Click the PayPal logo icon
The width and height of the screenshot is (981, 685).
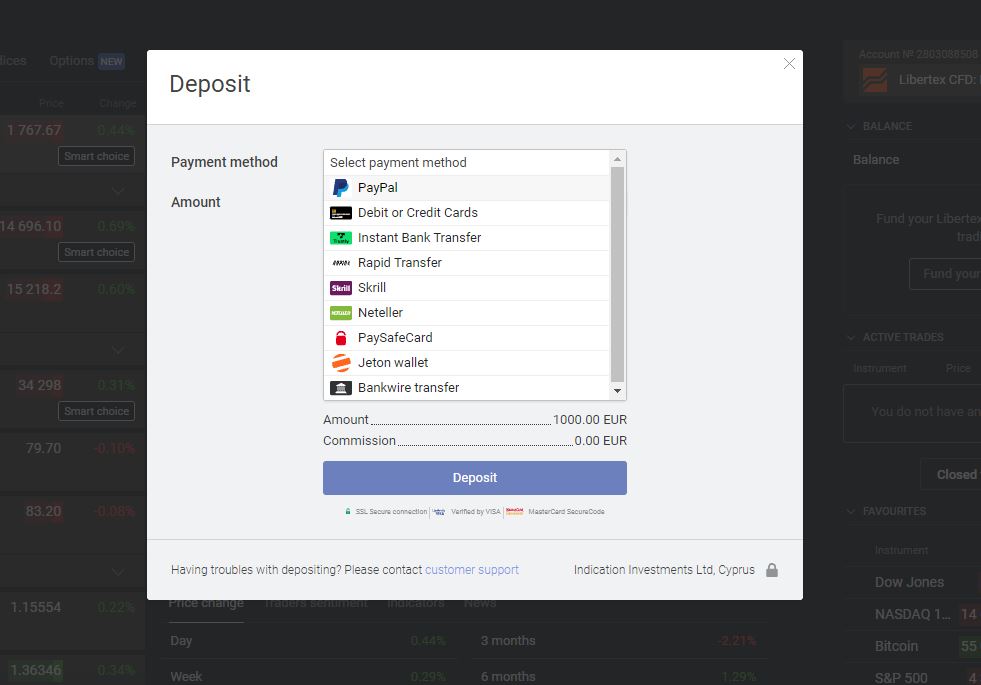coord(340,188)
